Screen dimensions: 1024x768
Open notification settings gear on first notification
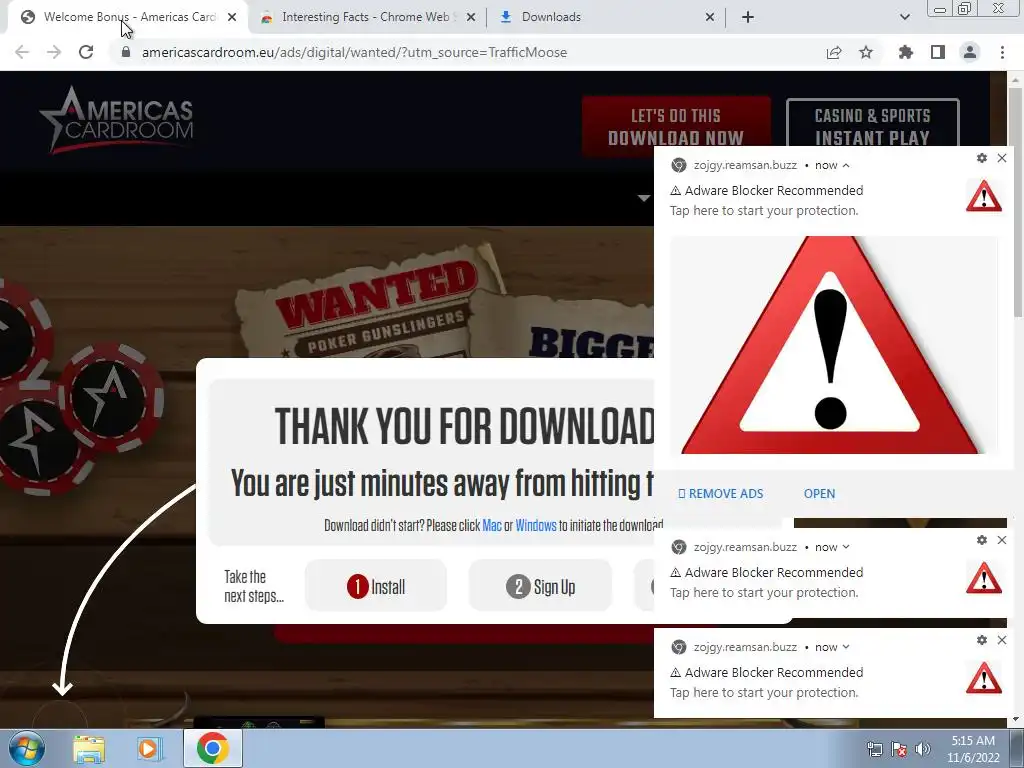[982, 158]
